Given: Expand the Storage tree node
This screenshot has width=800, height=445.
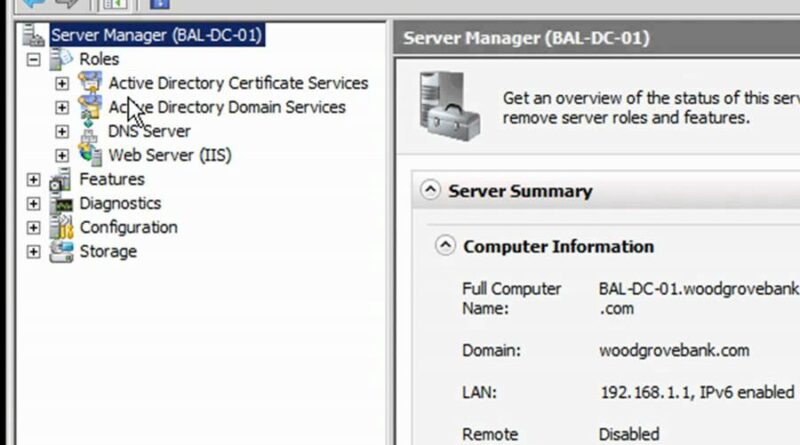Looking at the screenshot, I should (x=33, y=252).
